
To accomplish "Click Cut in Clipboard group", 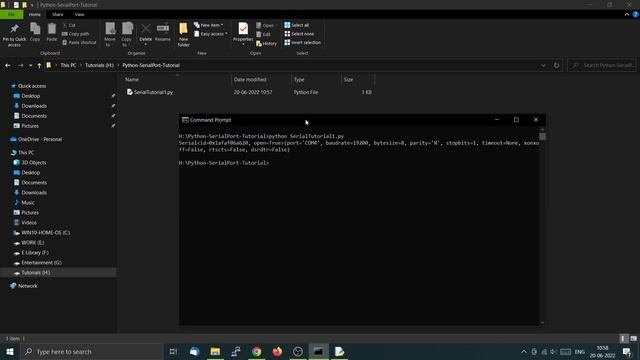I will [x=69, y=25].
